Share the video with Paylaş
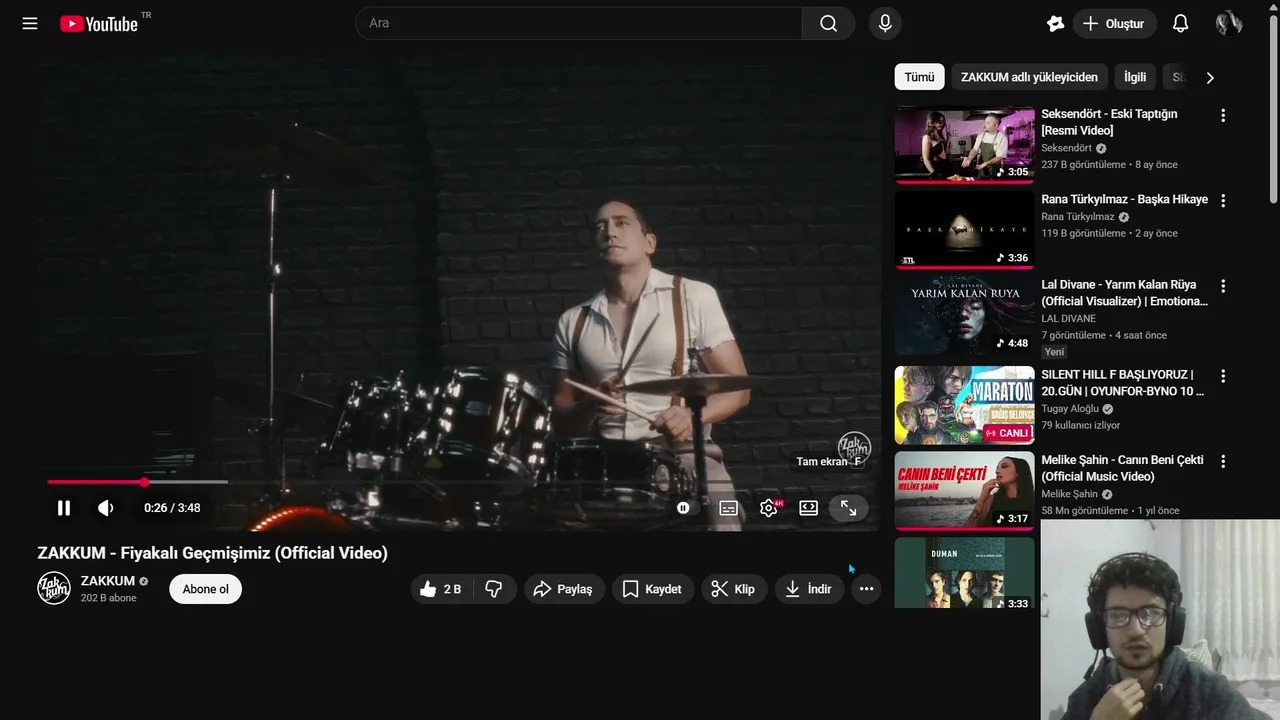1280x720 pixels. click(564, 589)
